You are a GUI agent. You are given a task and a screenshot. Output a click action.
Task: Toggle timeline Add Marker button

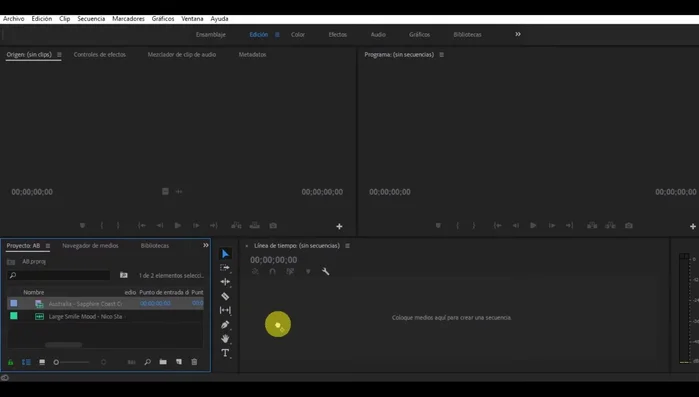[308, 271]
